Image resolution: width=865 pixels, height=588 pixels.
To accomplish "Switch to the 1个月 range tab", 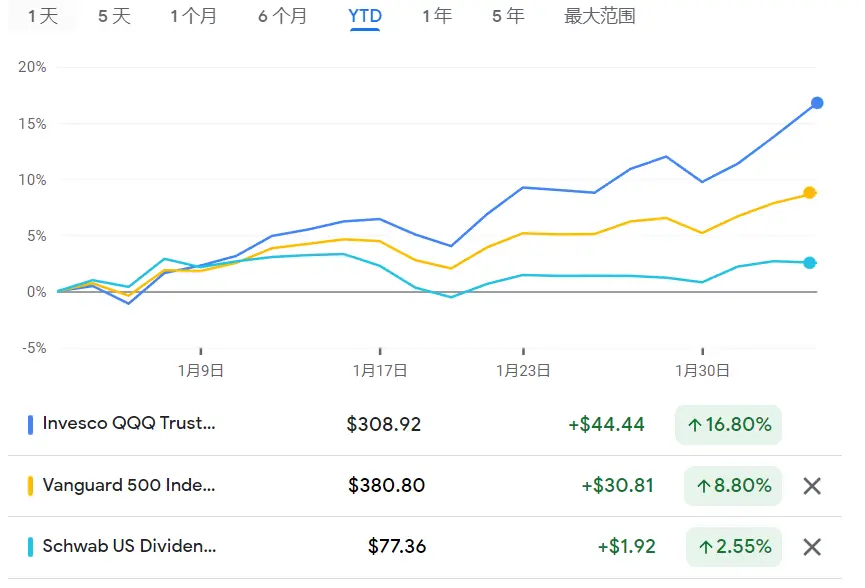I will [x=193, y=16].
